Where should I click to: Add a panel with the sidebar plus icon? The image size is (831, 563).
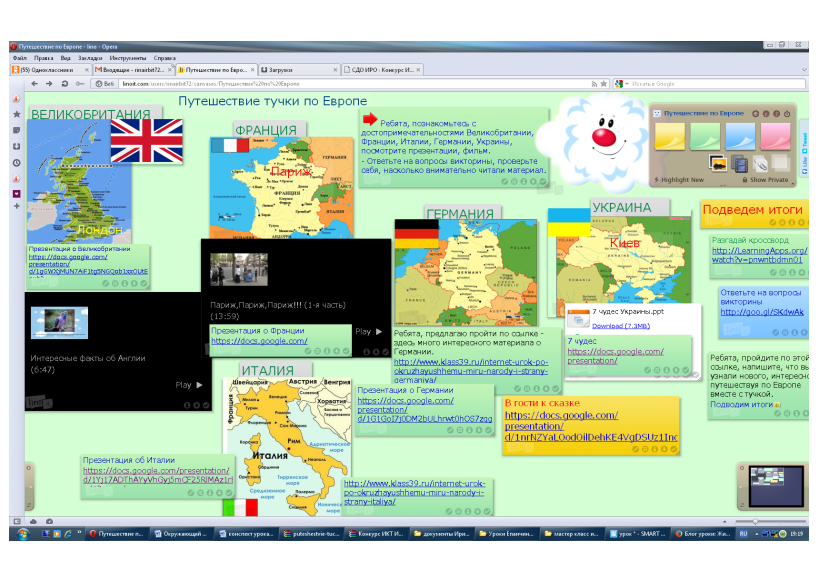pyautogui.click(x=16, y=206)
